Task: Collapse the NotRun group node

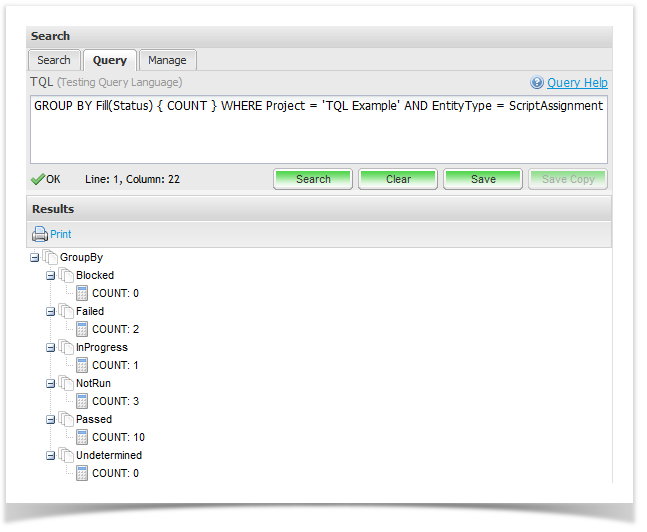Action: tap(52, 383)
